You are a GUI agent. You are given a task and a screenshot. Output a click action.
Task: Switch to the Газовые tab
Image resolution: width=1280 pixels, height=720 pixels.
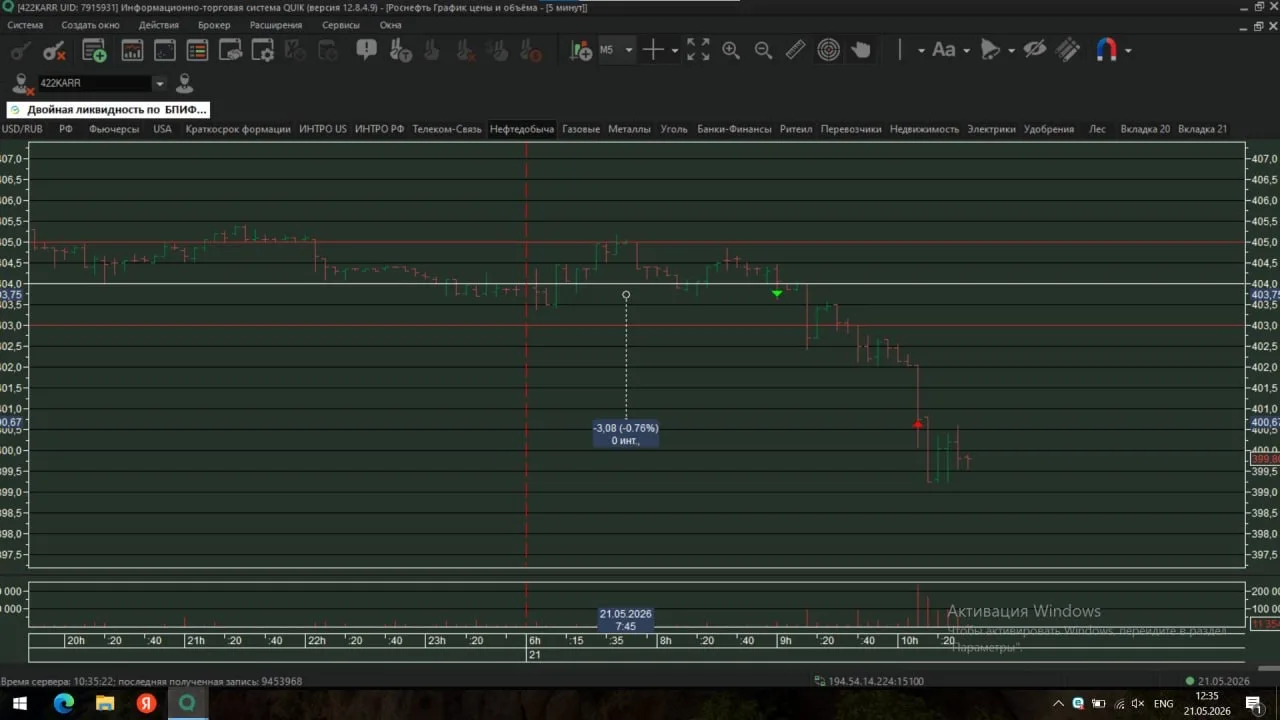581,129
